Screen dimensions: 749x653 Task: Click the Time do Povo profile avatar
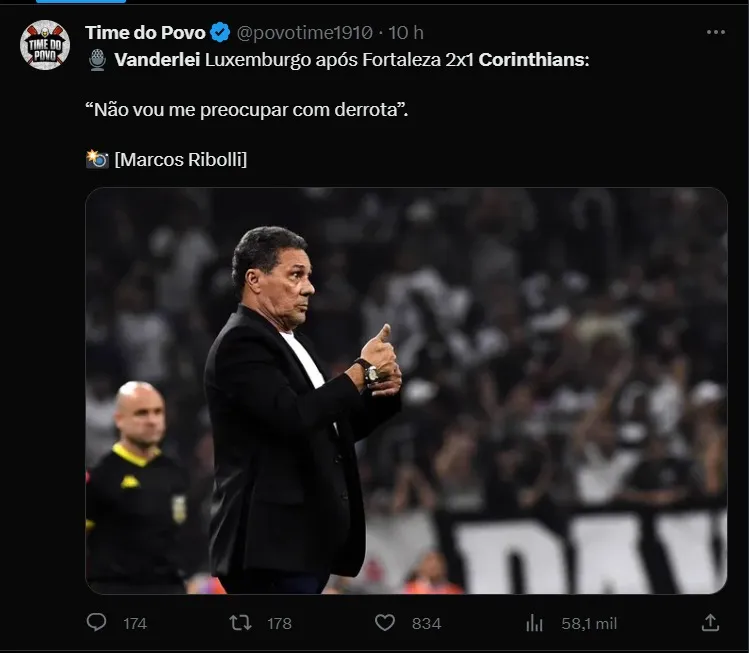[x=45, y=45]
